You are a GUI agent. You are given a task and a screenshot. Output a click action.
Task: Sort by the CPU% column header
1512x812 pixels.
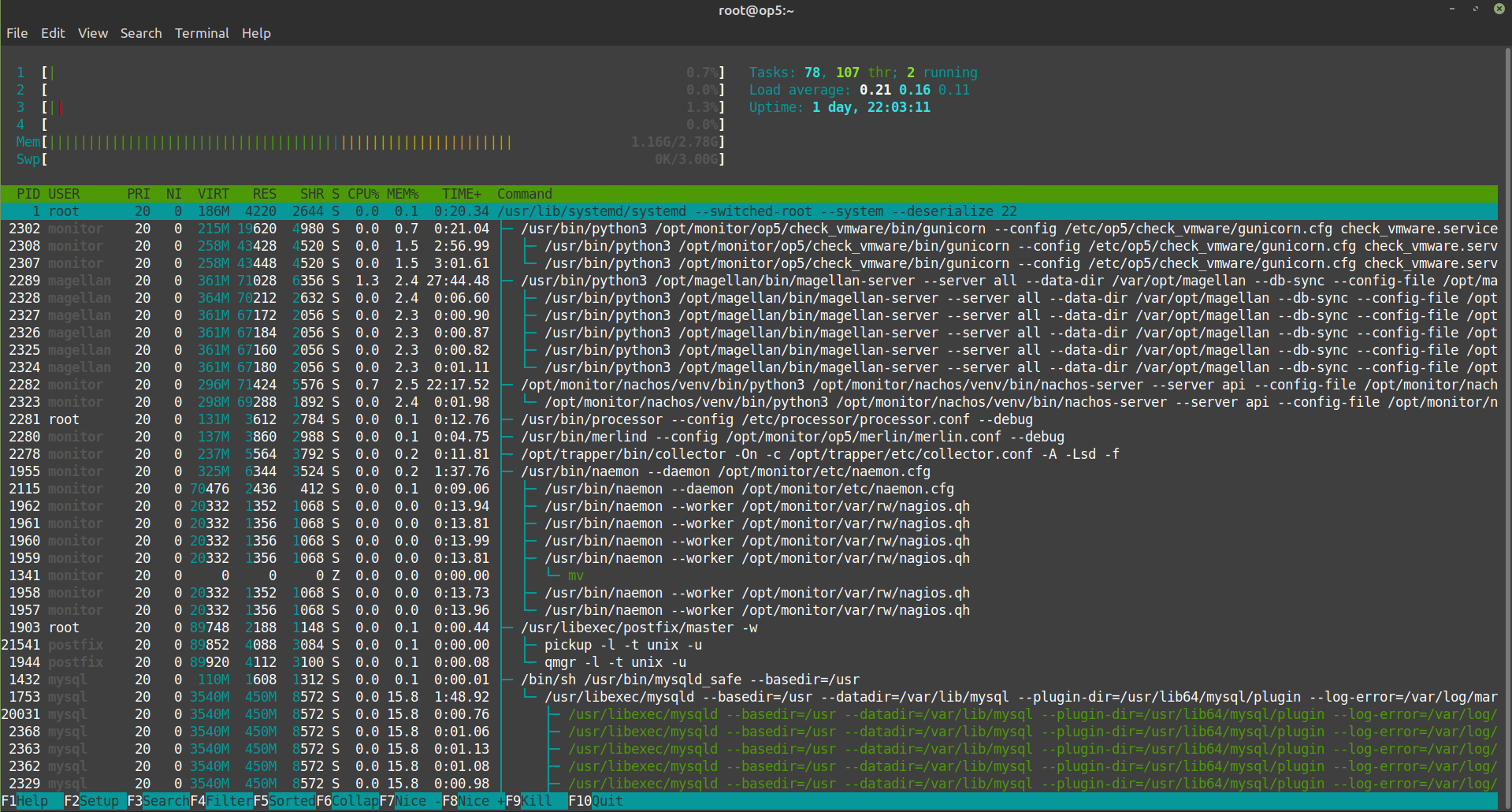coord(363,194)
